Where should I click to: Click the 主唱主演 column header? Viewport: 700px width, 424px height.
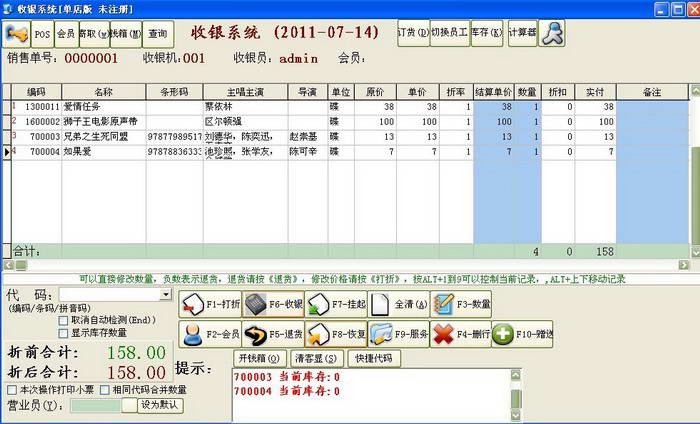point(246,92)
